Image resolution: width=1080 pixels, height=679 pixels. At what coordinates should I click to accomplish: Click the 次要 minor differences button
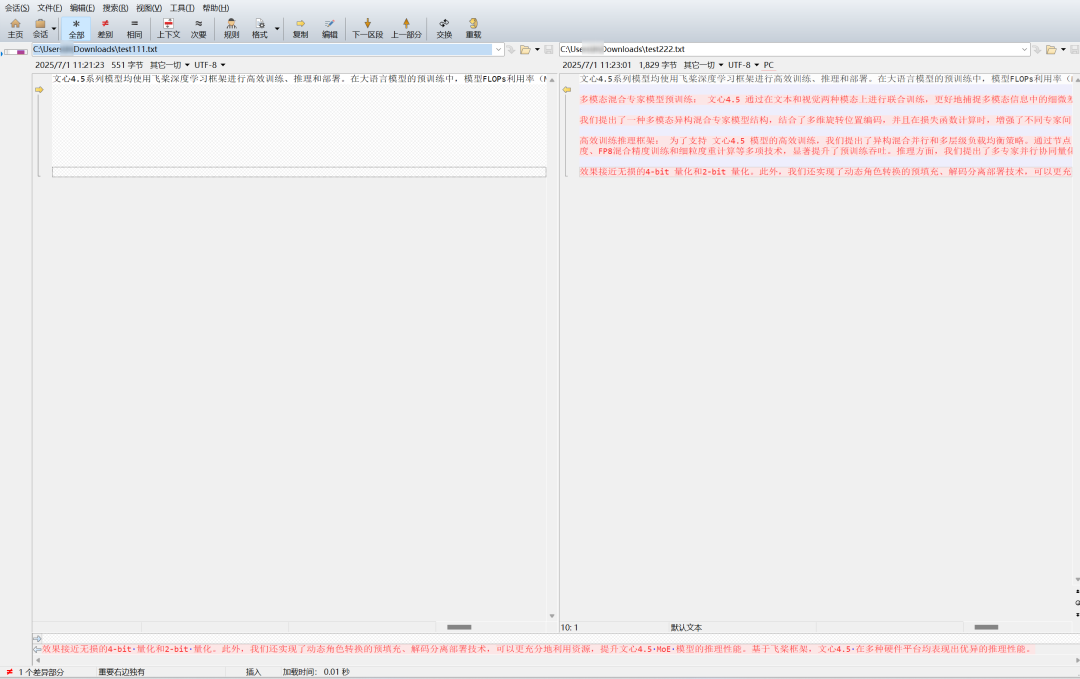pos(198,28)
